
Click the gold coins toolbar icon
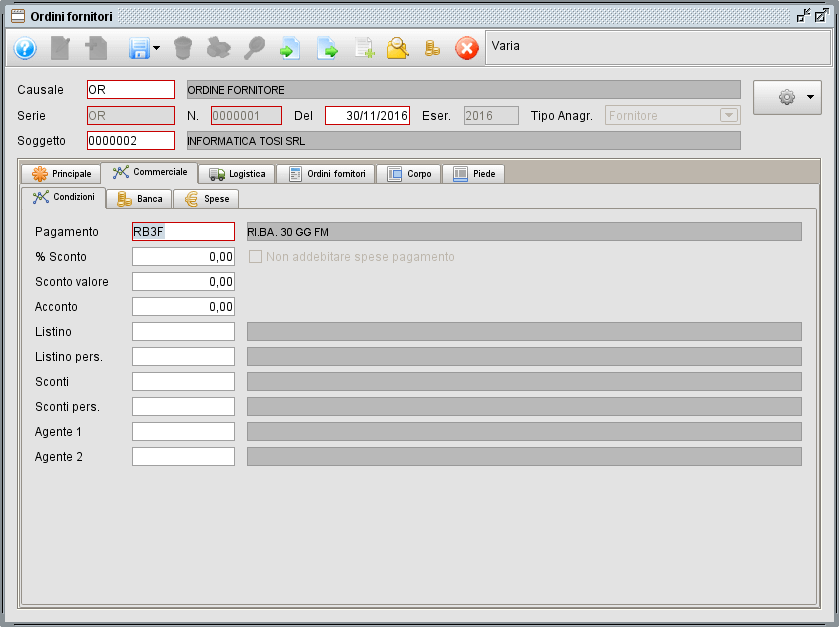point(432,48)
